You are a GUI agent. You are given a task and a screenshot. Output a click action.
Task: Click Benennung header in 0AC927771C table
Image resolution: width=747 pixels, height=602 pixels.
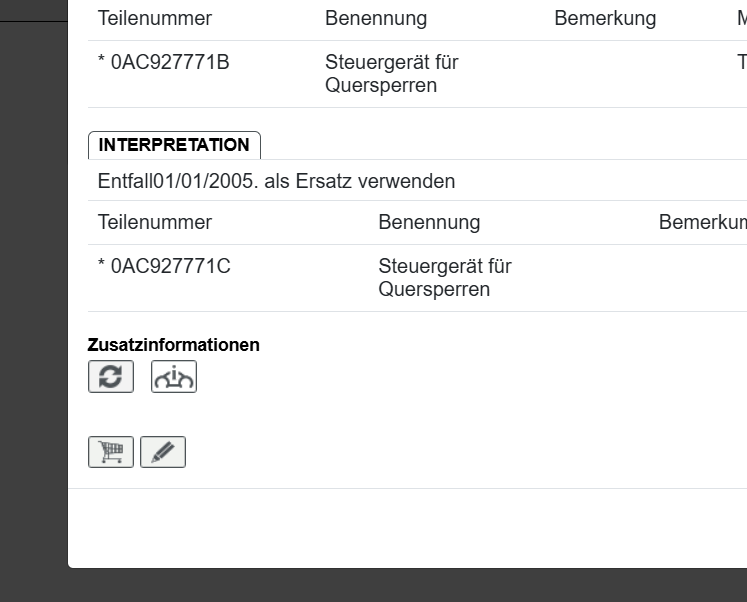click(429, 222)
